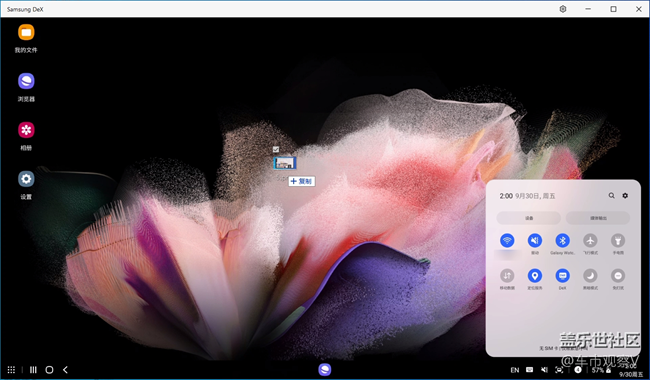This screenshot has width=650, height=380.
Task: Tick the checkbox above the dragged thumbnail
Action: coord(276,149)
